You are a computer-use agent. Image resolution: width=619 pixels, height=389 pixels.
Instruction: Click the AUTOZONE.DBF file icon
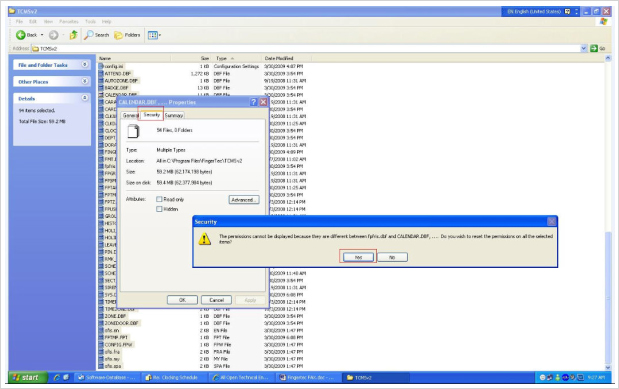[101, 81]
